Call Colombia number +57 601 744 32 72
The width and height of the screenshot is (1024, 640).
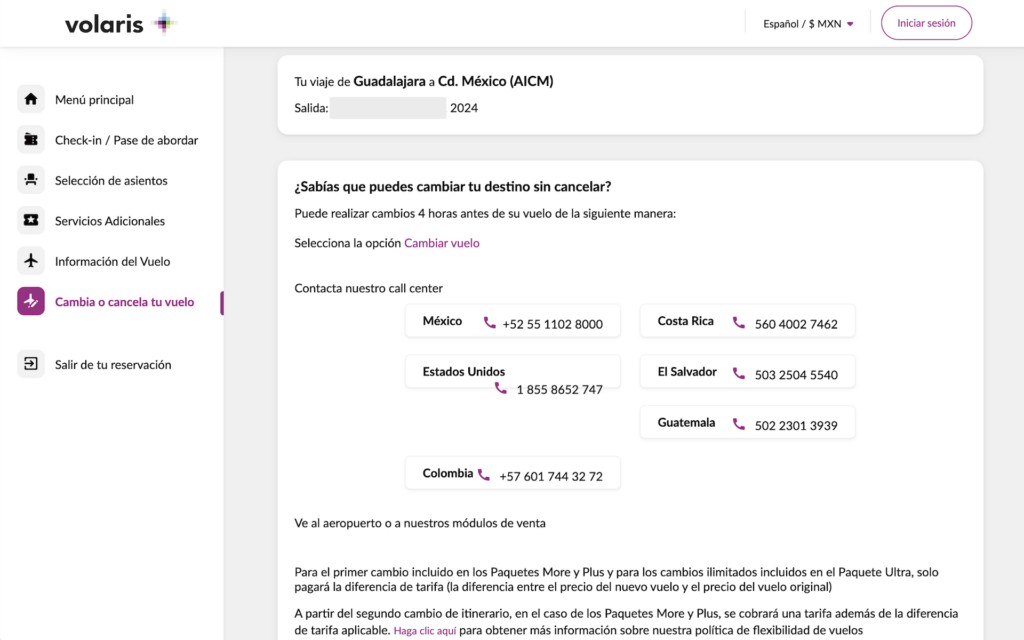click(x=551, y=476)
